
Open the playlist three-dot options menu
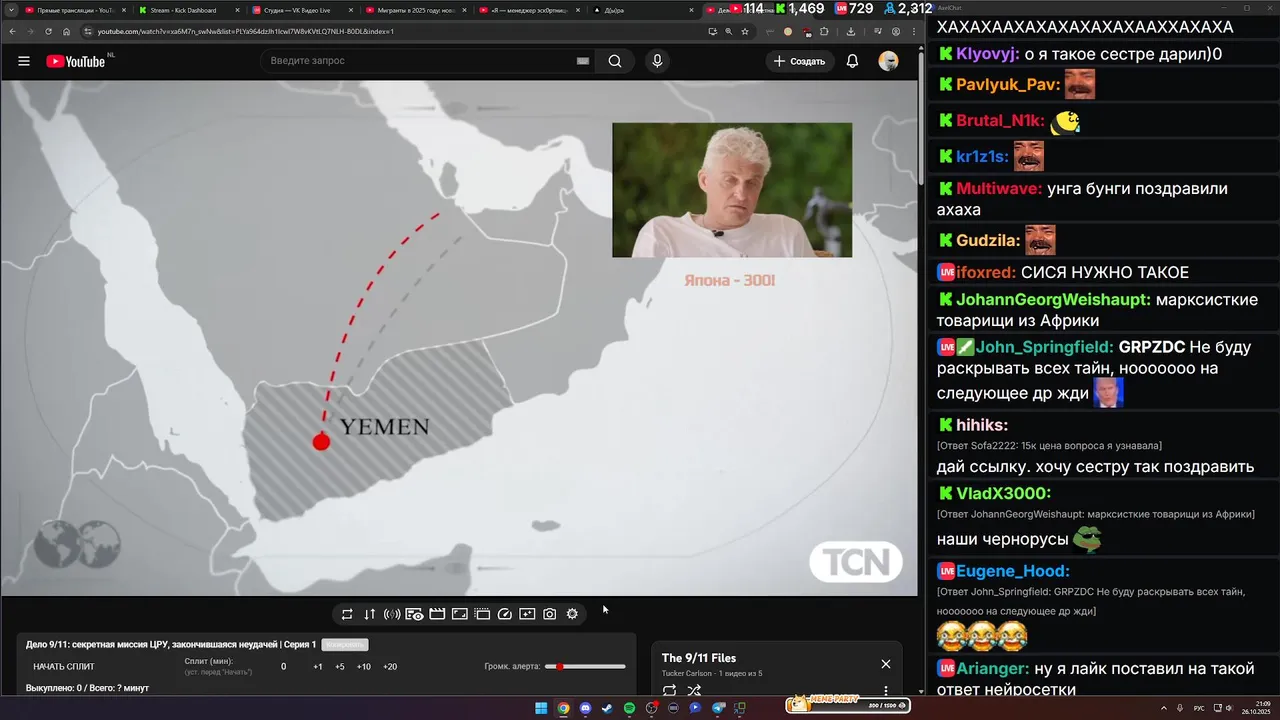tap(885, 691)
